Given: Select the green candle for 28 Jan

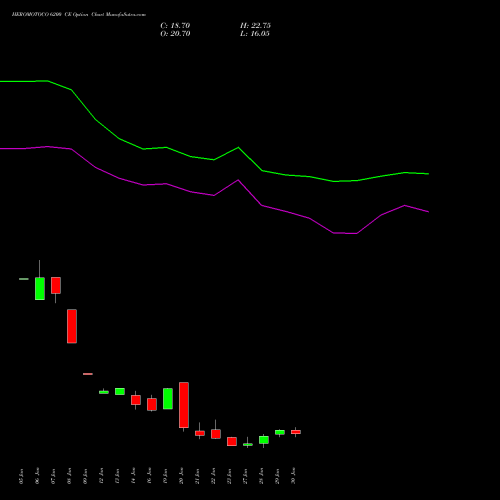Looking at the screenshot, I should point(264,440).
